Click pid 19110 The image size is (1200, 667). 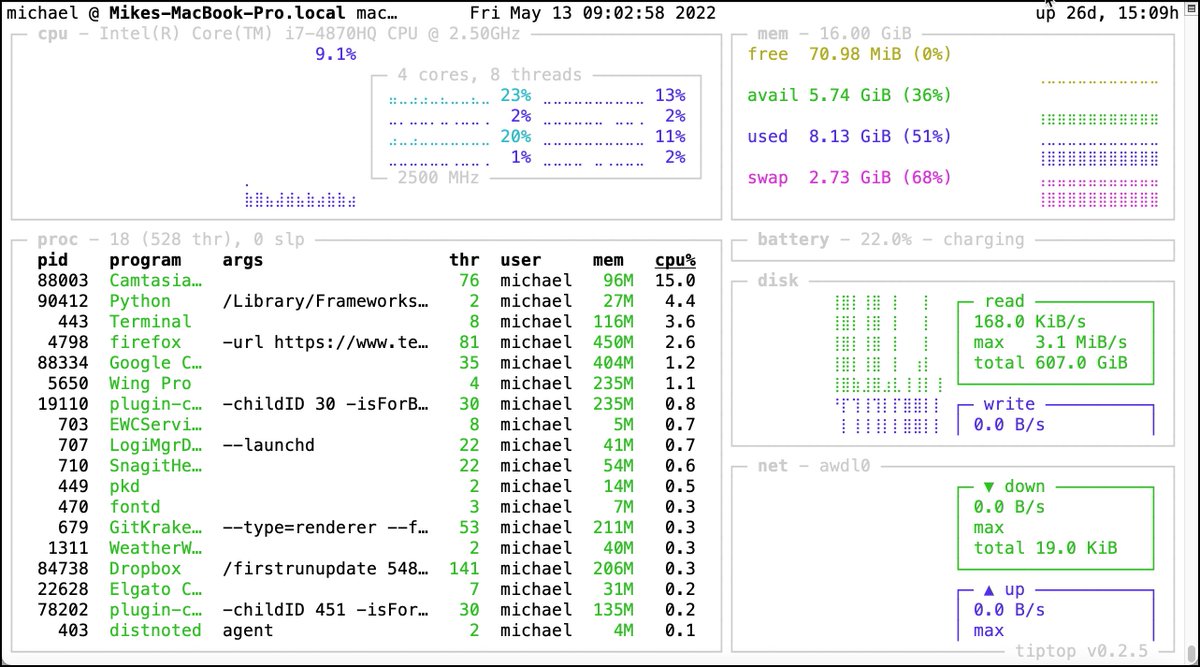(x=63, y=404)
